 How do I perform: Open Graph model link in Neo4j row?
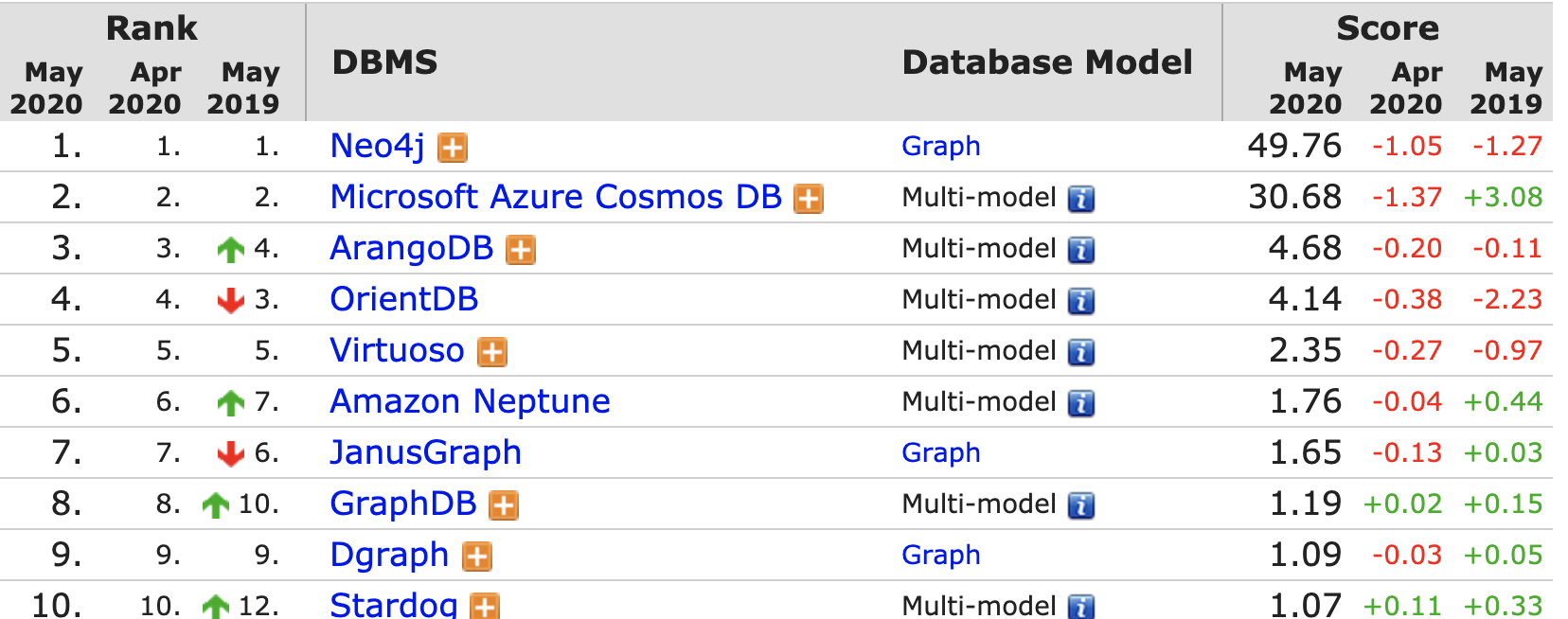[941, 147]
